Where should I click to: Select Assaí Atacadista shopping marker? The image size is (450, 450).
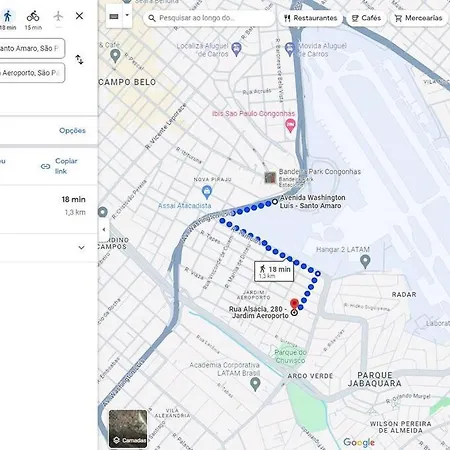pyautogui.click(x=207, y=192)
